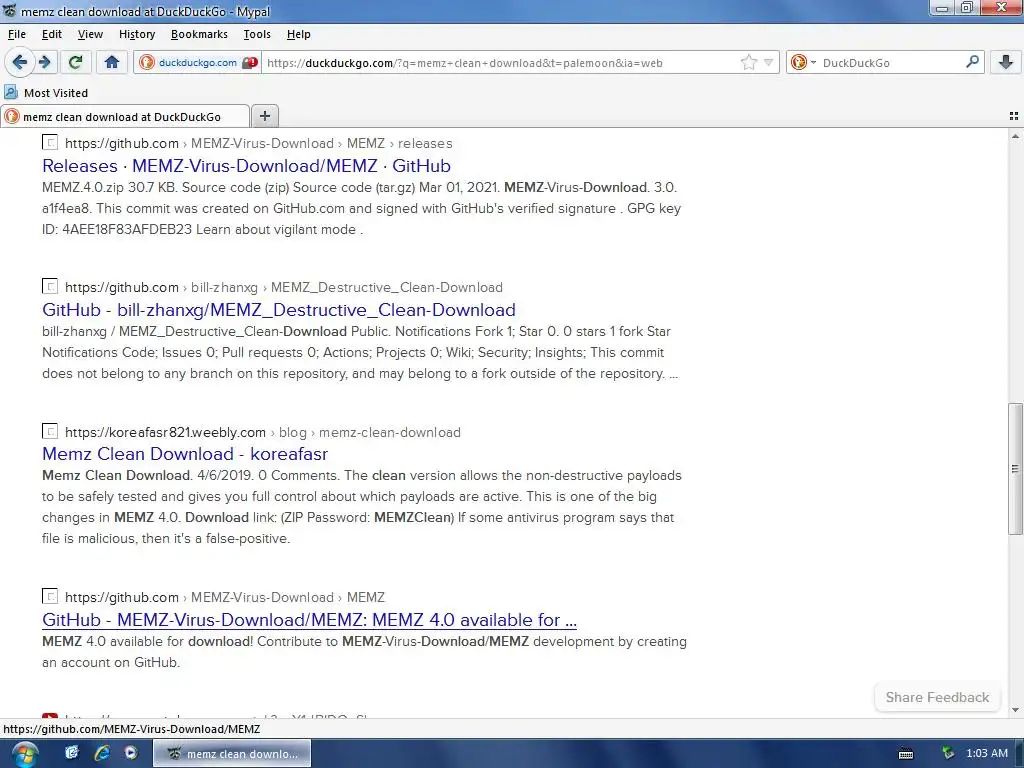
Task: Click the tray icon left of the clock
Action: (948, 754)
